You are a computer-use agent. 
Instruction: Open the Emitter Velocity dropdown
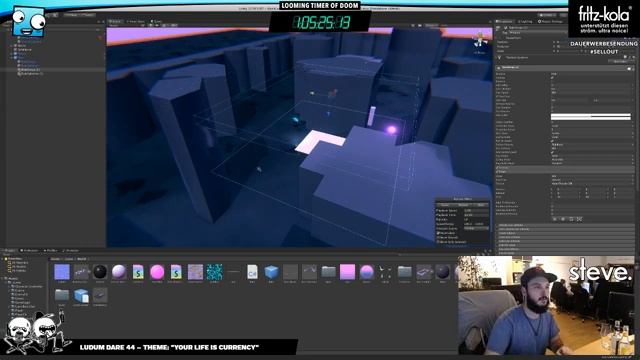pyautogui.click(x=592, y=144)
